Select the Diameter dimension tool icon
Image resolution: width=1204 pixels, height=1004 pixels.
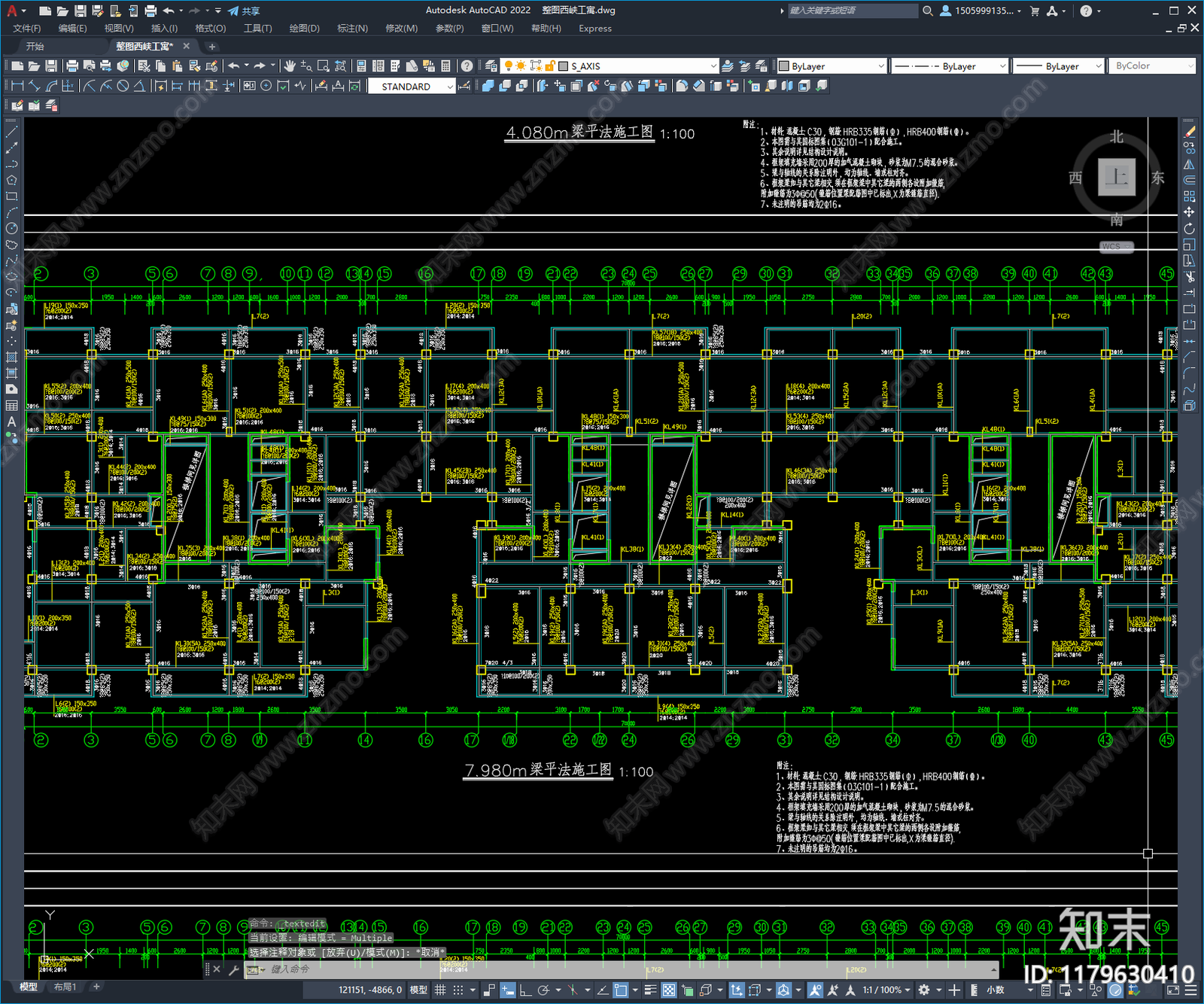point(123,86)
